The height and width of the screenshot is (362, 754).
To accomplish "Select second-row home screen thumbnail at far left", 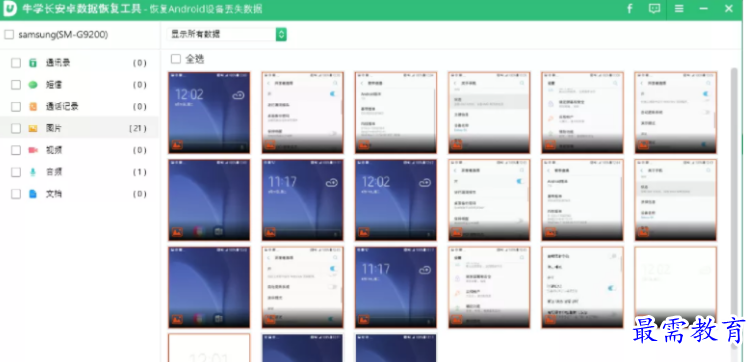I will click(209, 200).
